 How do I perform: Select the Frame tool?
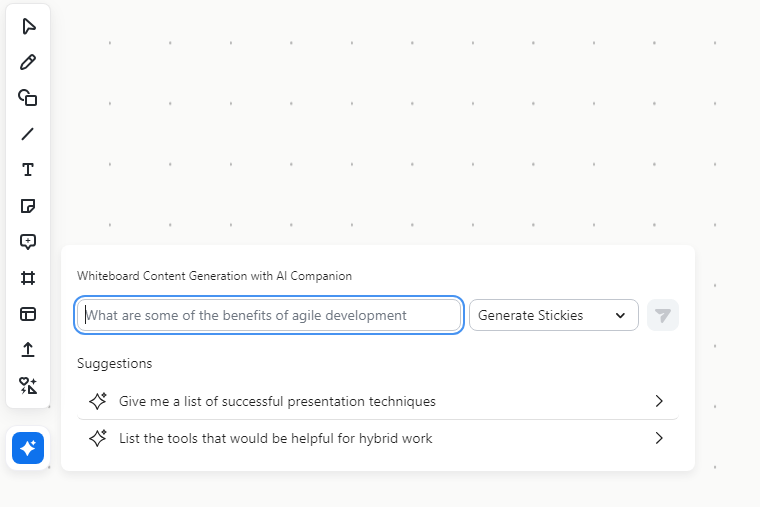tap(28, 278)
